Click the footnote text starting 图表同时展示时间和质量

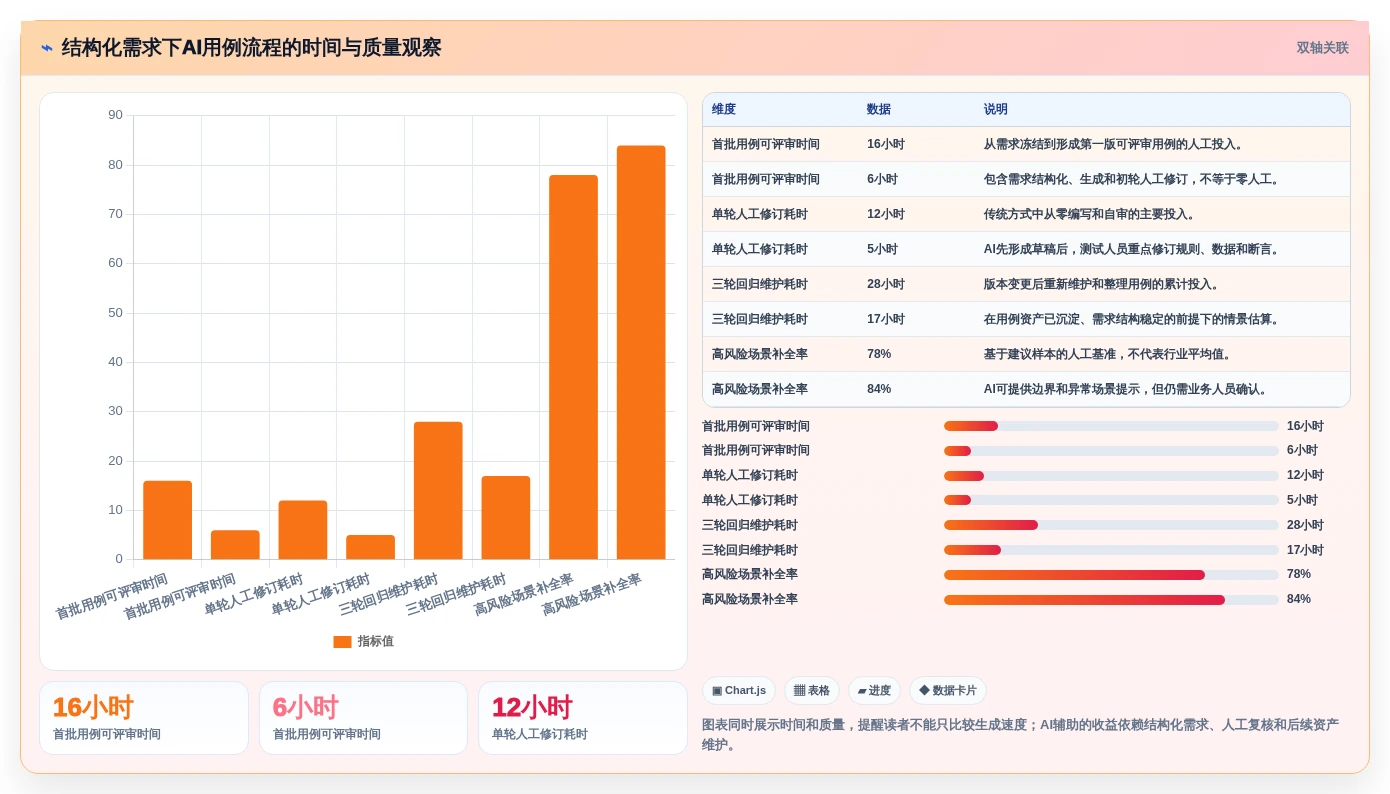tap(1020, 735)
